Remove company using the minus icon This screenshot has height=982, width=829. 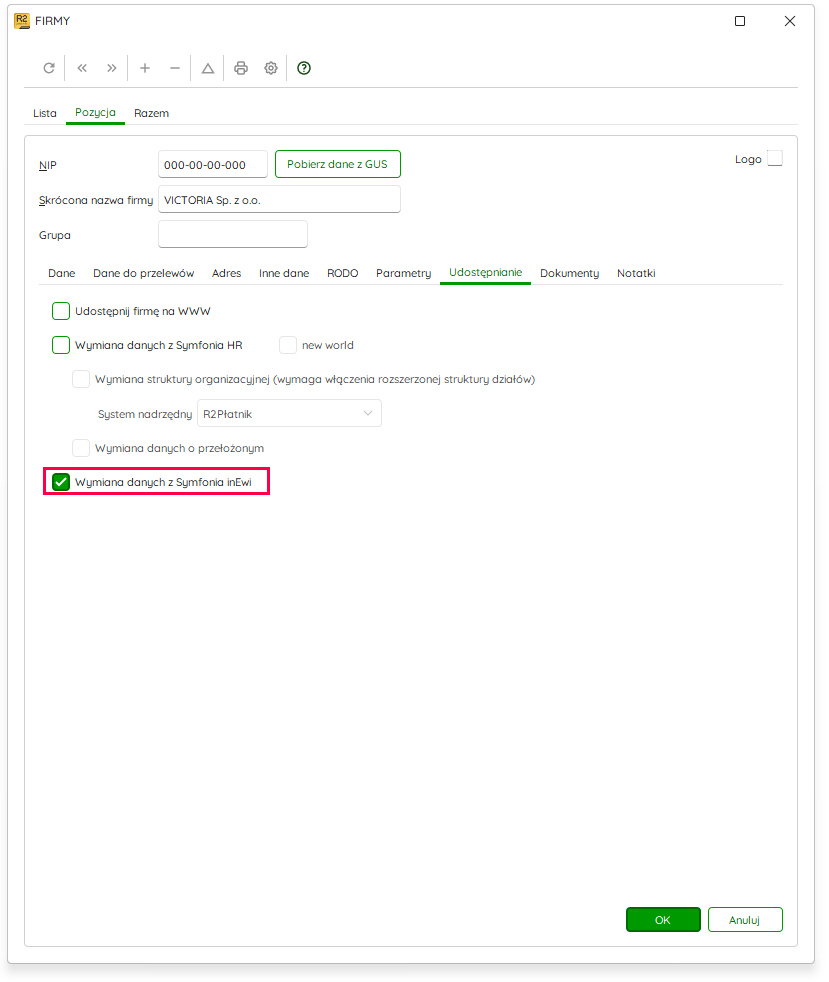(x=175, y=68)
